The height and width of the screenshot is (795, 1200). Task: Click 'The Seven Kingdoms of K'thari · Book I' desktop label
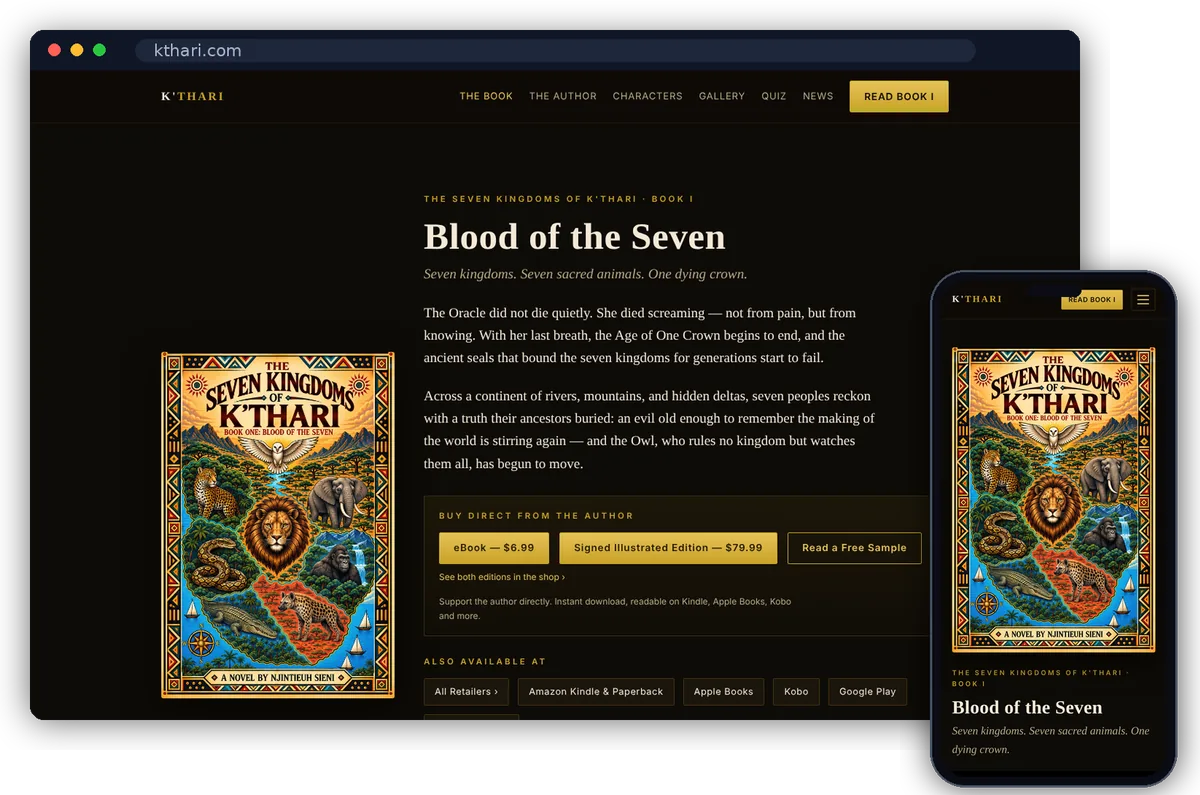pyautogui.click(x=559, y=199)
